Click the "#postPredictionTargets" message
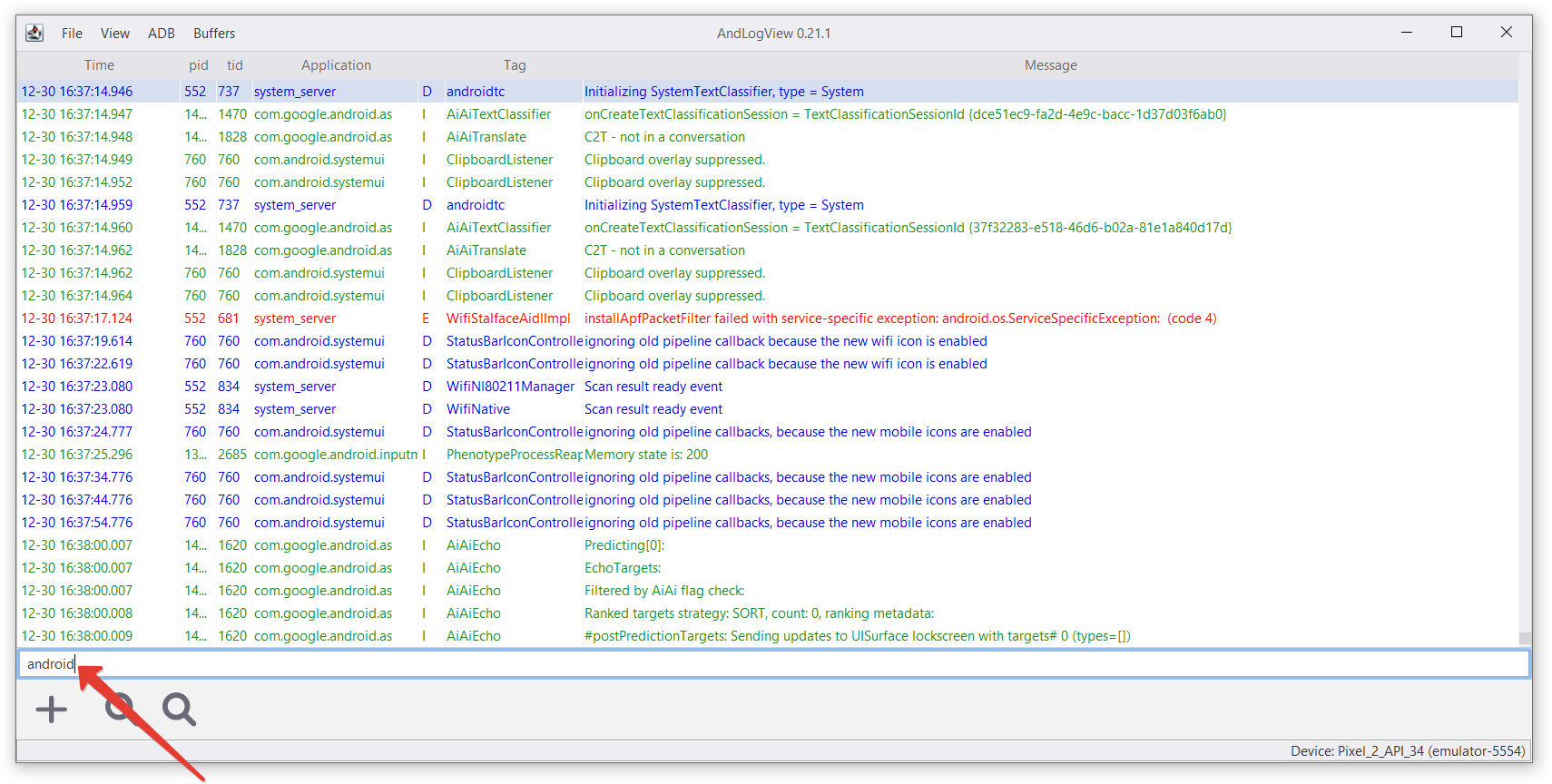 pyautogui.click(x=858, y=636)
